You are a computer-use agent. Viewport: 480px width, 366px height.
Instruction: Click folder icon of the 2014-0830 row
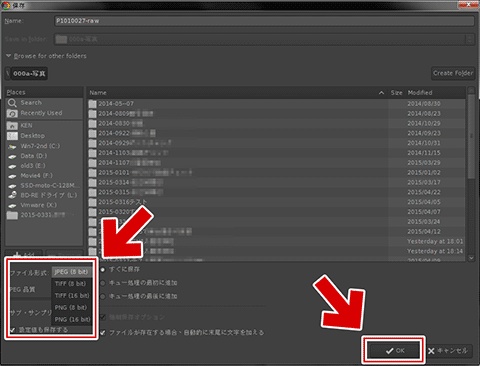point(93,123)
